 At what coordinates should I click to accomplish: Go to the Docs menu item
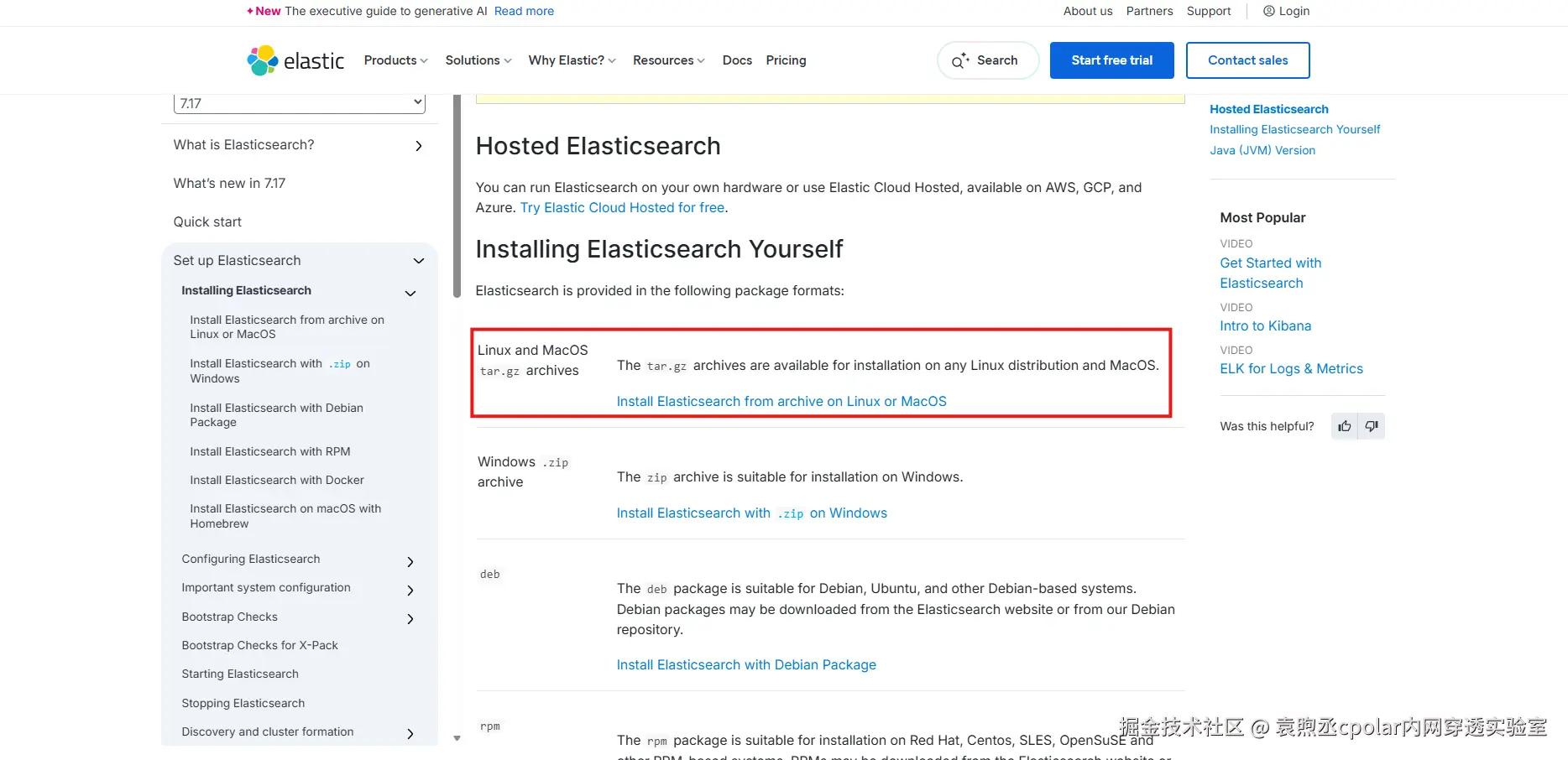tap(737, 60)
